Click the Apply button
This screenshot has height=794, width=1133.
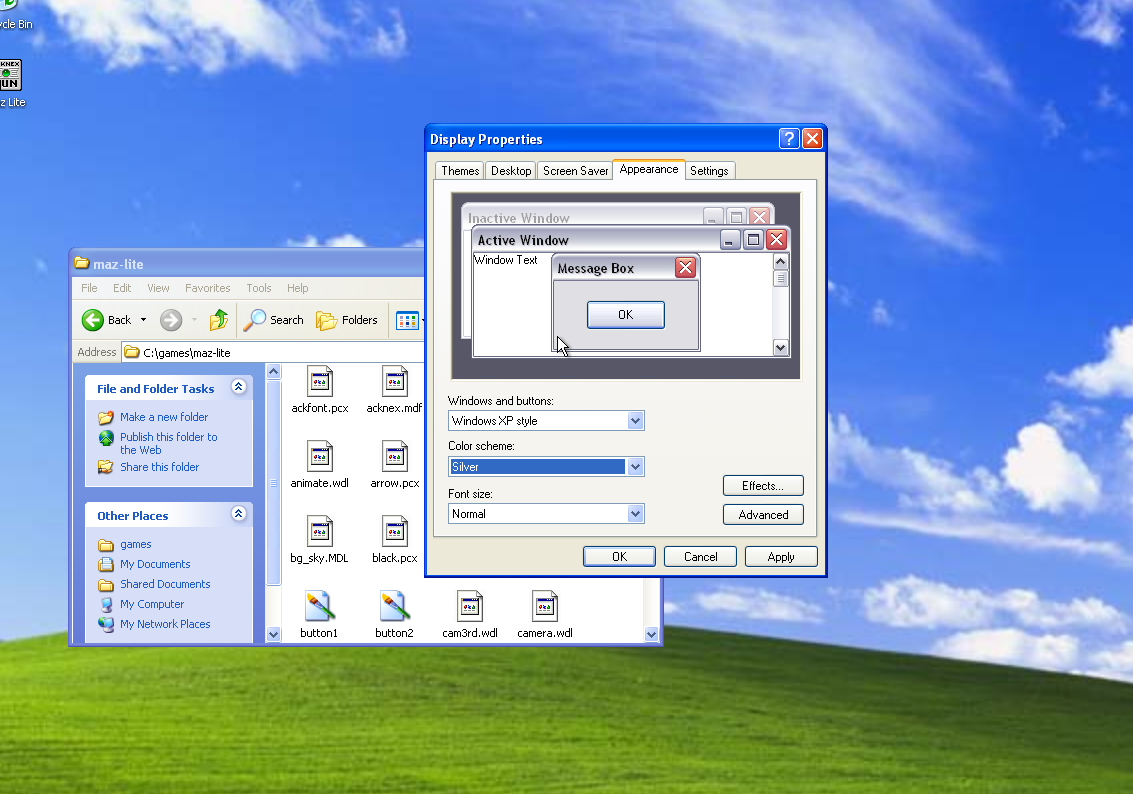coord(781,556)
